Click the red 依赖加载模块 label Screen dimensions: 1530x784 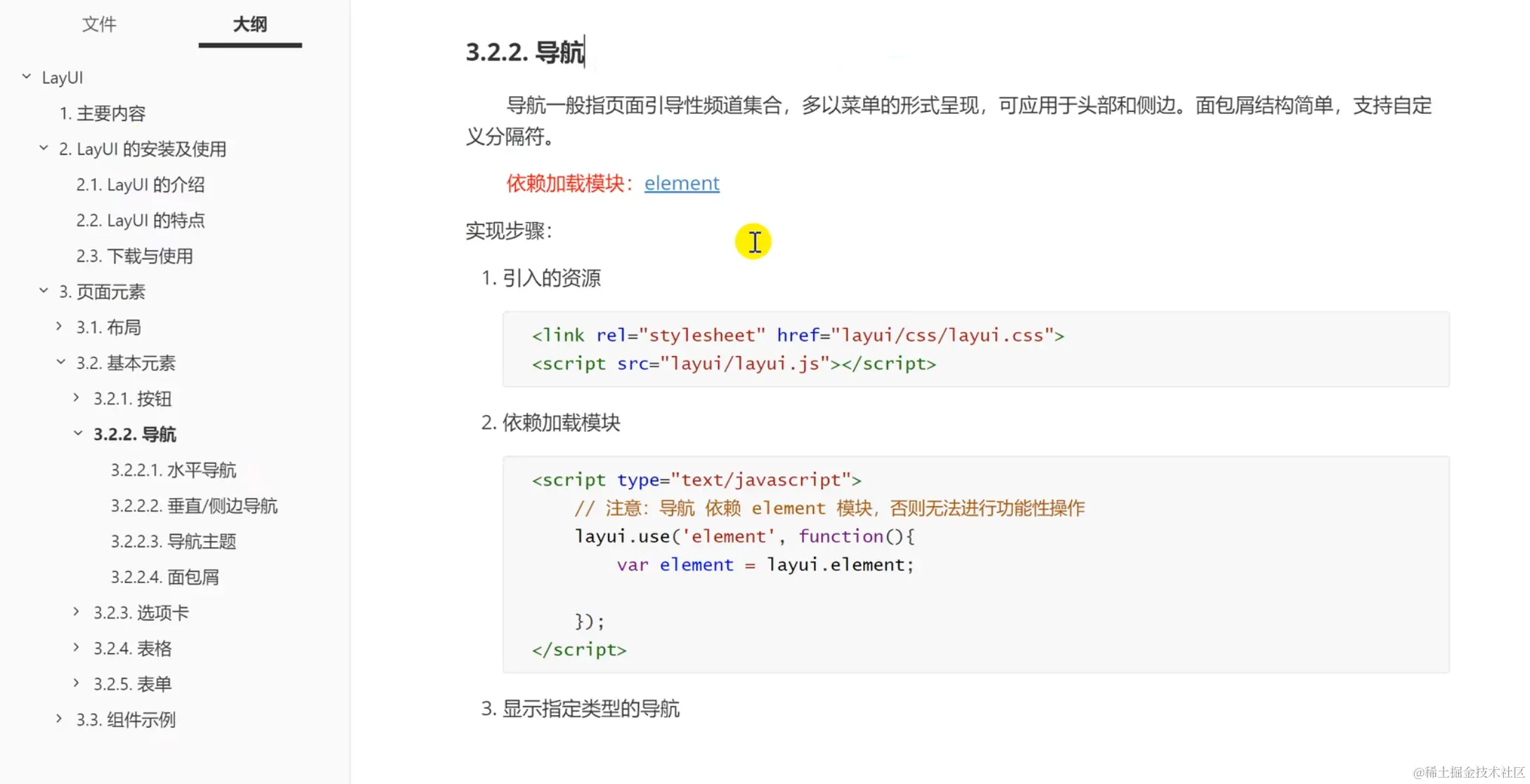tap(570, 183)
